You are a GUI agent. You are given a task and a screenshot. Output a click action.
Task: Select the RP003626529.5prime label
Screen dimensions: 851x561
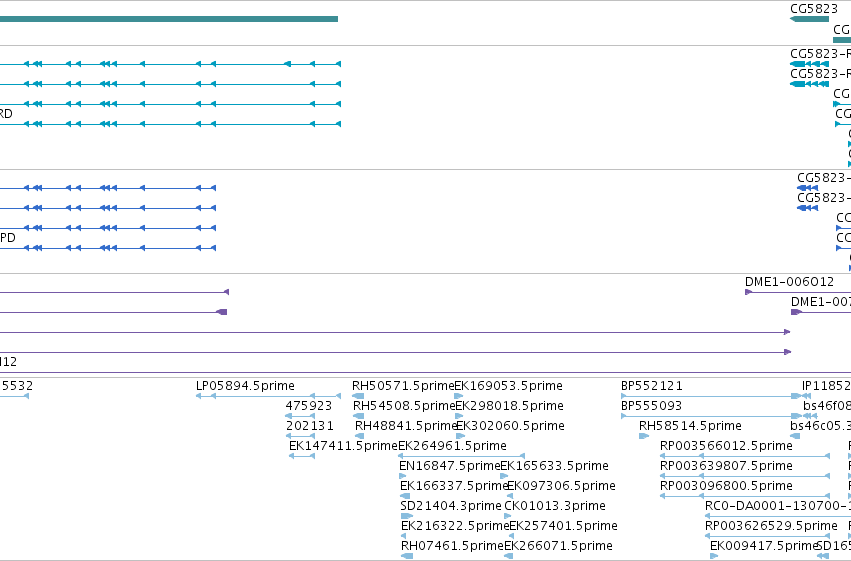tap(771, 526)
